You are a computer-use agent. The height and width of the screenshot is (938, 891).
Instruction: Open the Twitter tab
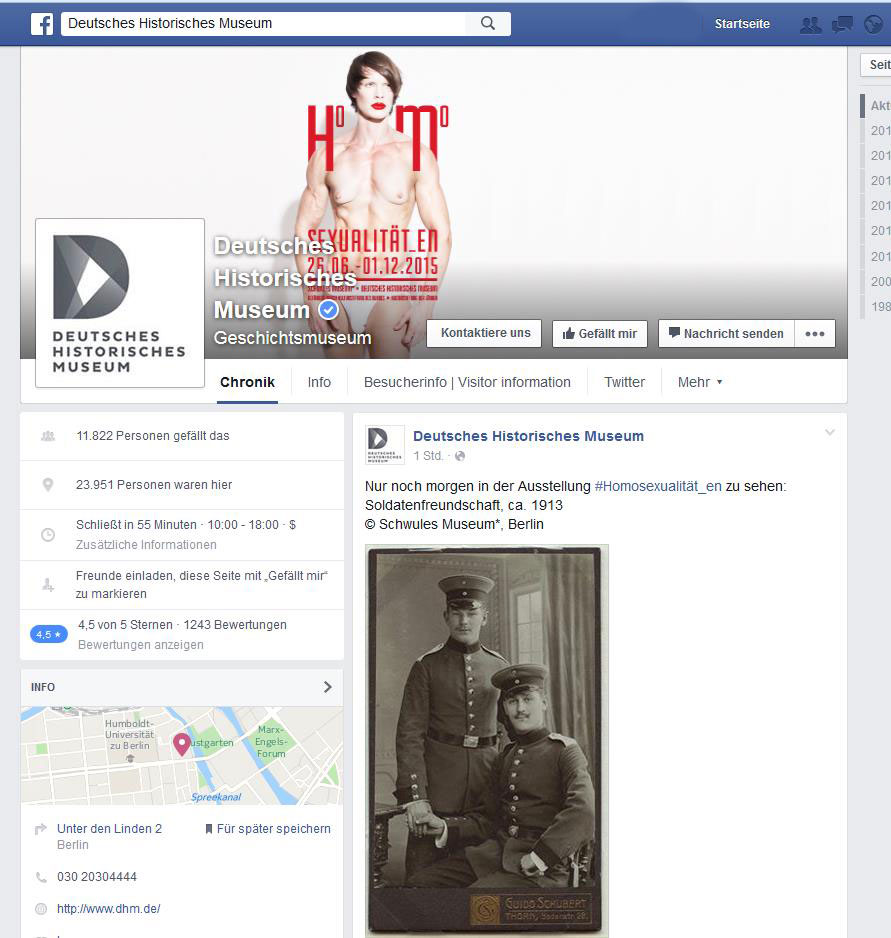(x=624, y=382)
